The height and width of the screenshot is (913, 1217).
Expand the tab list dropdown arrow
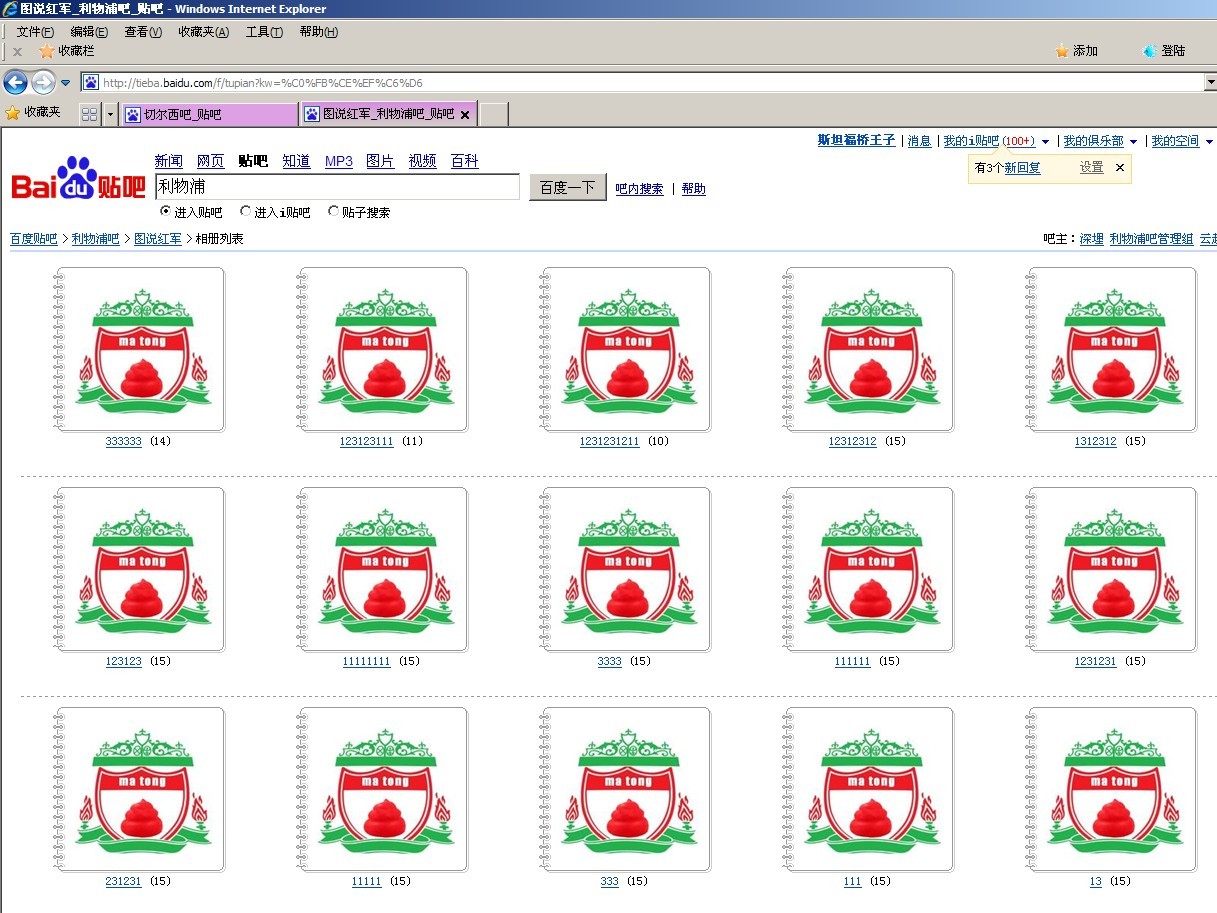[110, 114]
